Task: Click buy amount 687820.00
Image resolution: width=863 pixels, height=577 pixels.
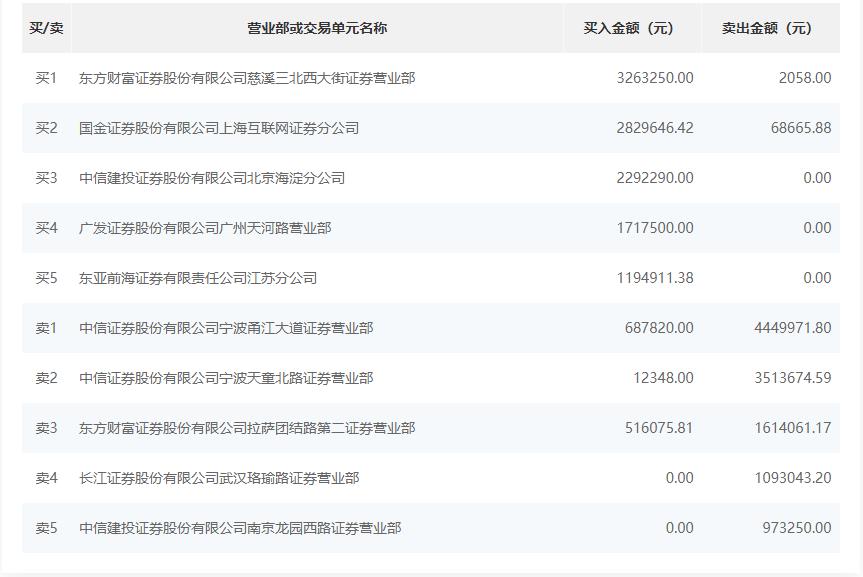Action: click(x=659, y=328)
